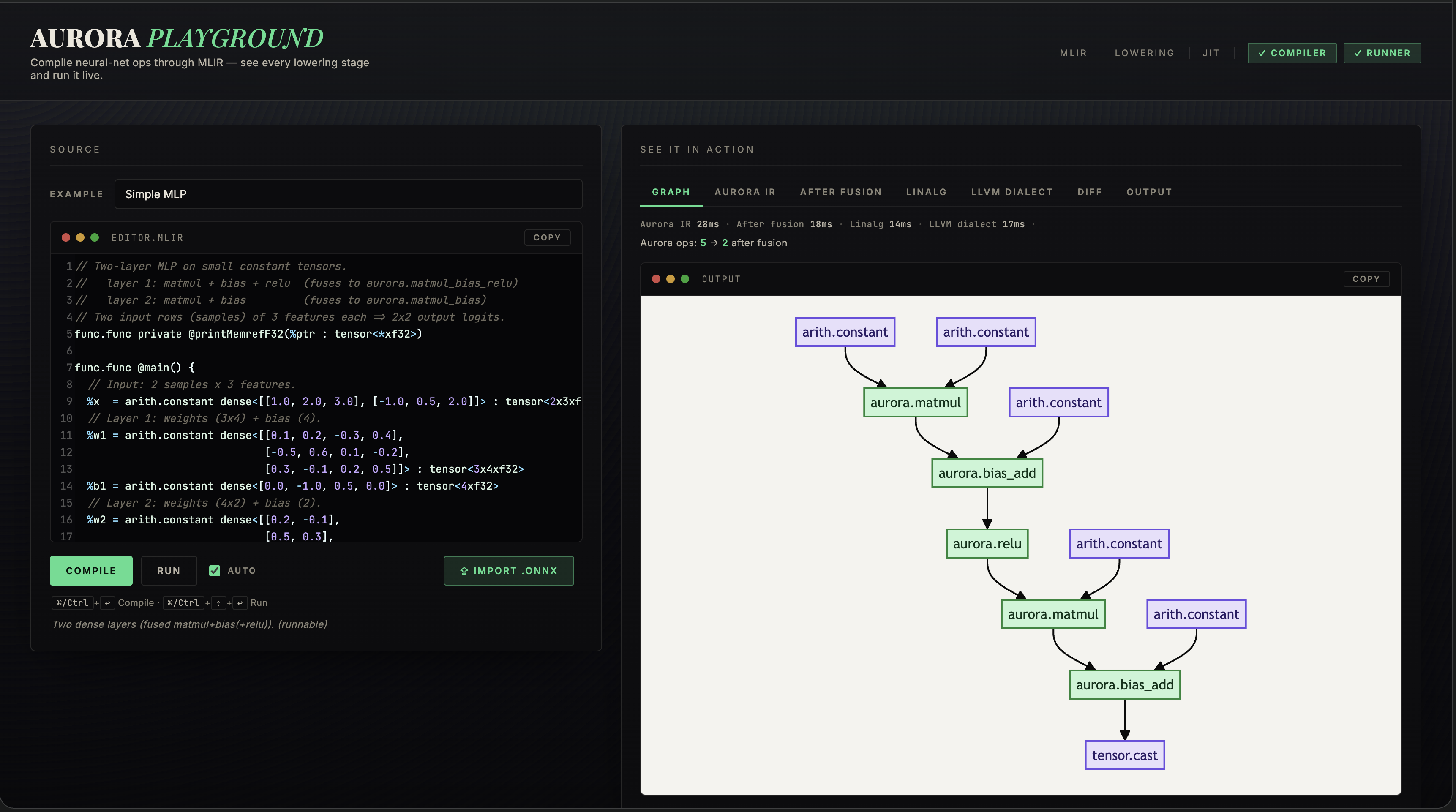1456x812 pixels.
Task: Click the 'After fusion 18ms' timing text
Action: [x=784, y=224]
